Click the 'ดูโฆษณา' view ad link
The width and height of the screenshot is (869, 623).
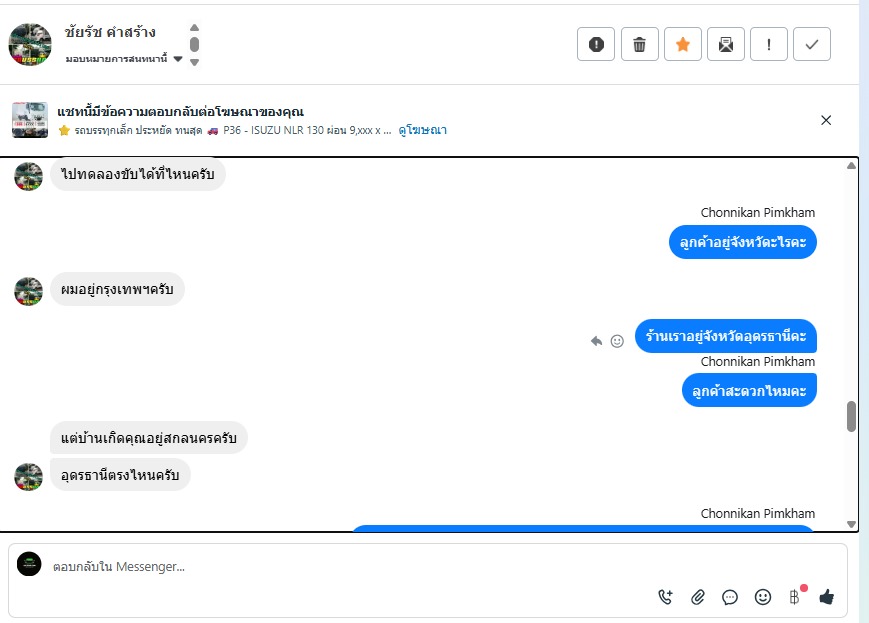tap(422, 130)
